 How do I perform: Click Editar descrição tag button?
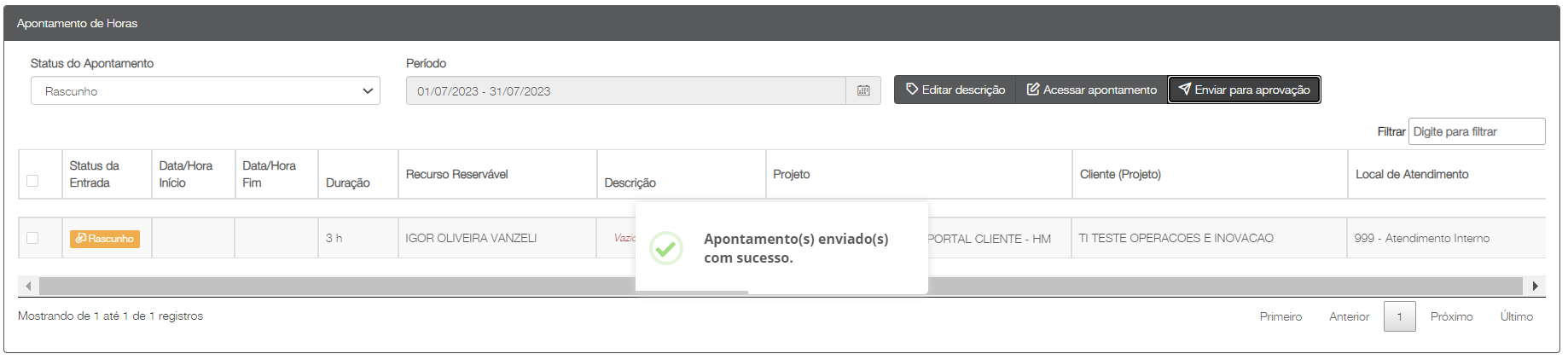tap(955, 90)
